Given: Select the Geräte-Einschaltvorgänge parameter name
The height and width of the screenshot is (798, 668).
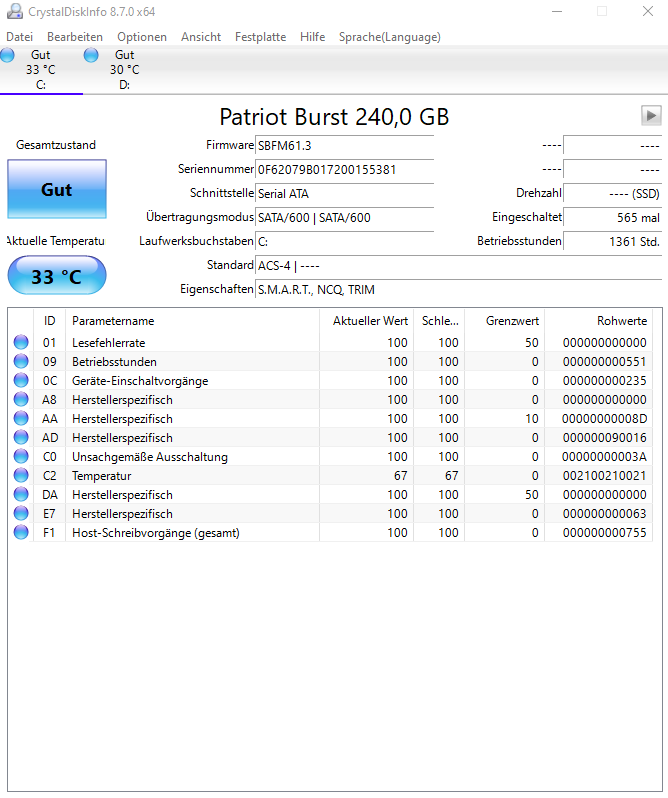Looking at the screenshot, I should coord(140,381).
